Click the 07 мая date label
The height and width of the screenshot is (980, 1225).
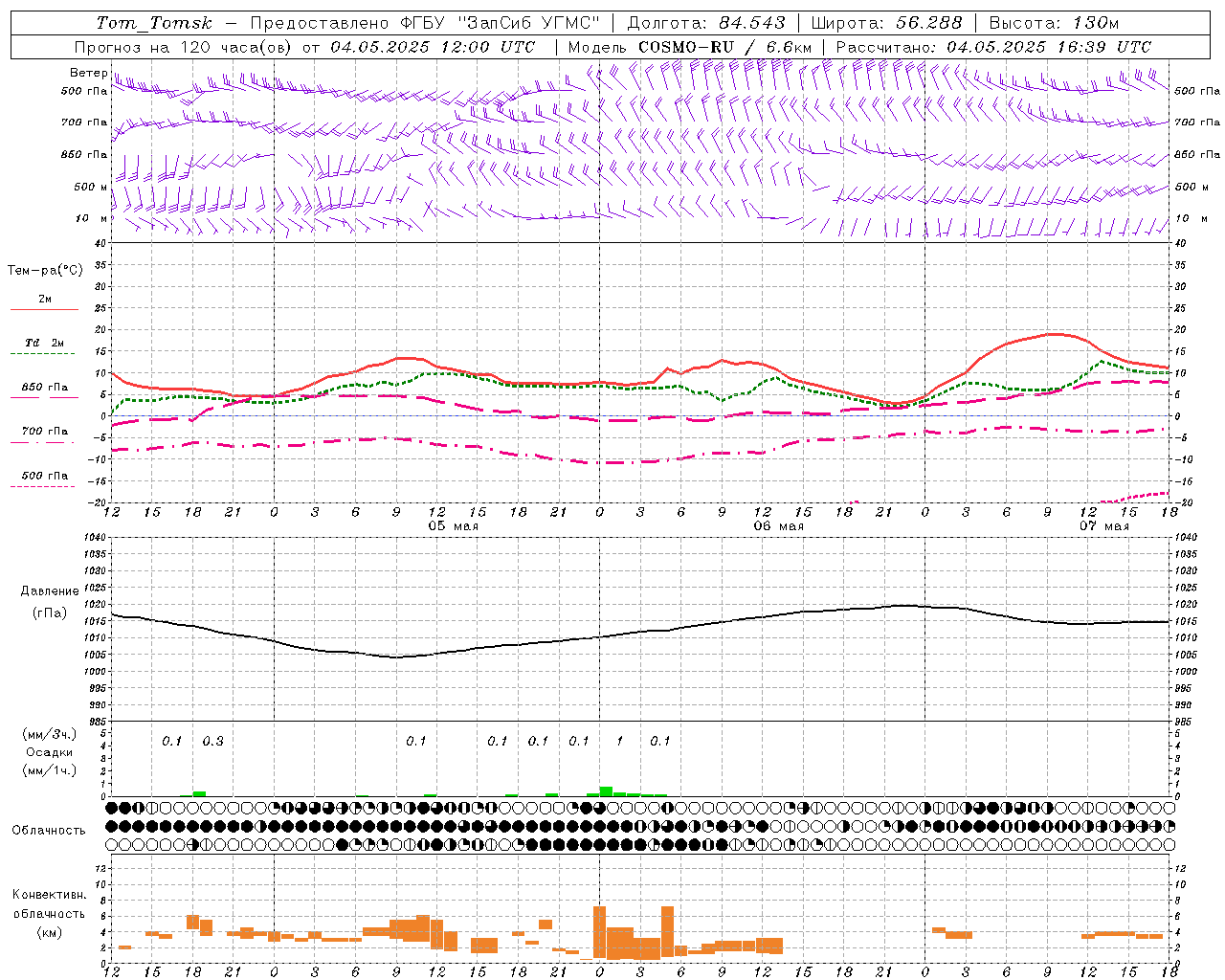[1103, 526]
